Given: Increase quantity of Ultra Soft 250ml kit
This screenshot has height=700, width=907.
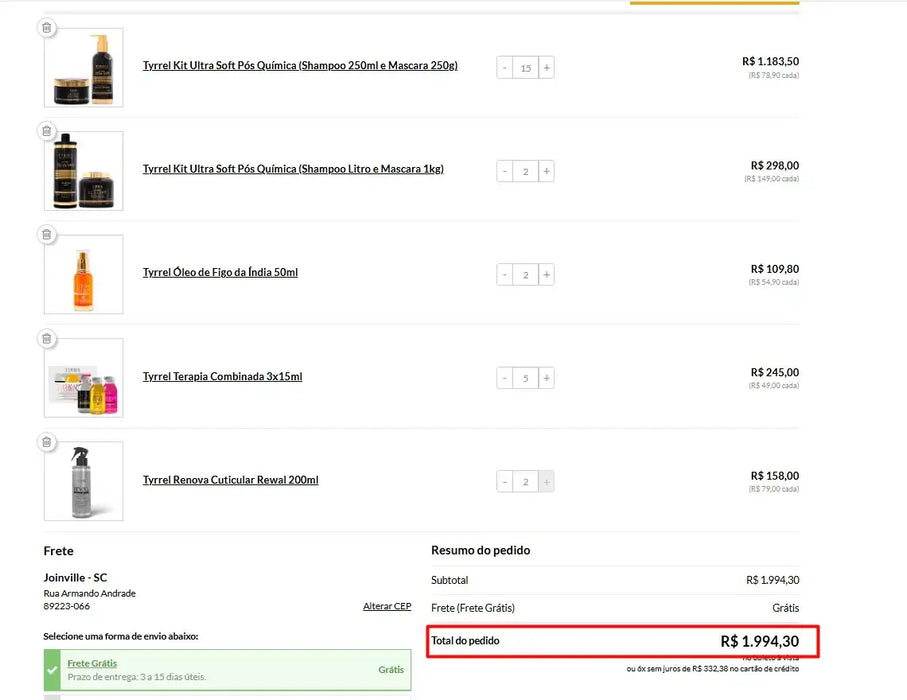Looking at the screenshot, I should click(546, 68).
